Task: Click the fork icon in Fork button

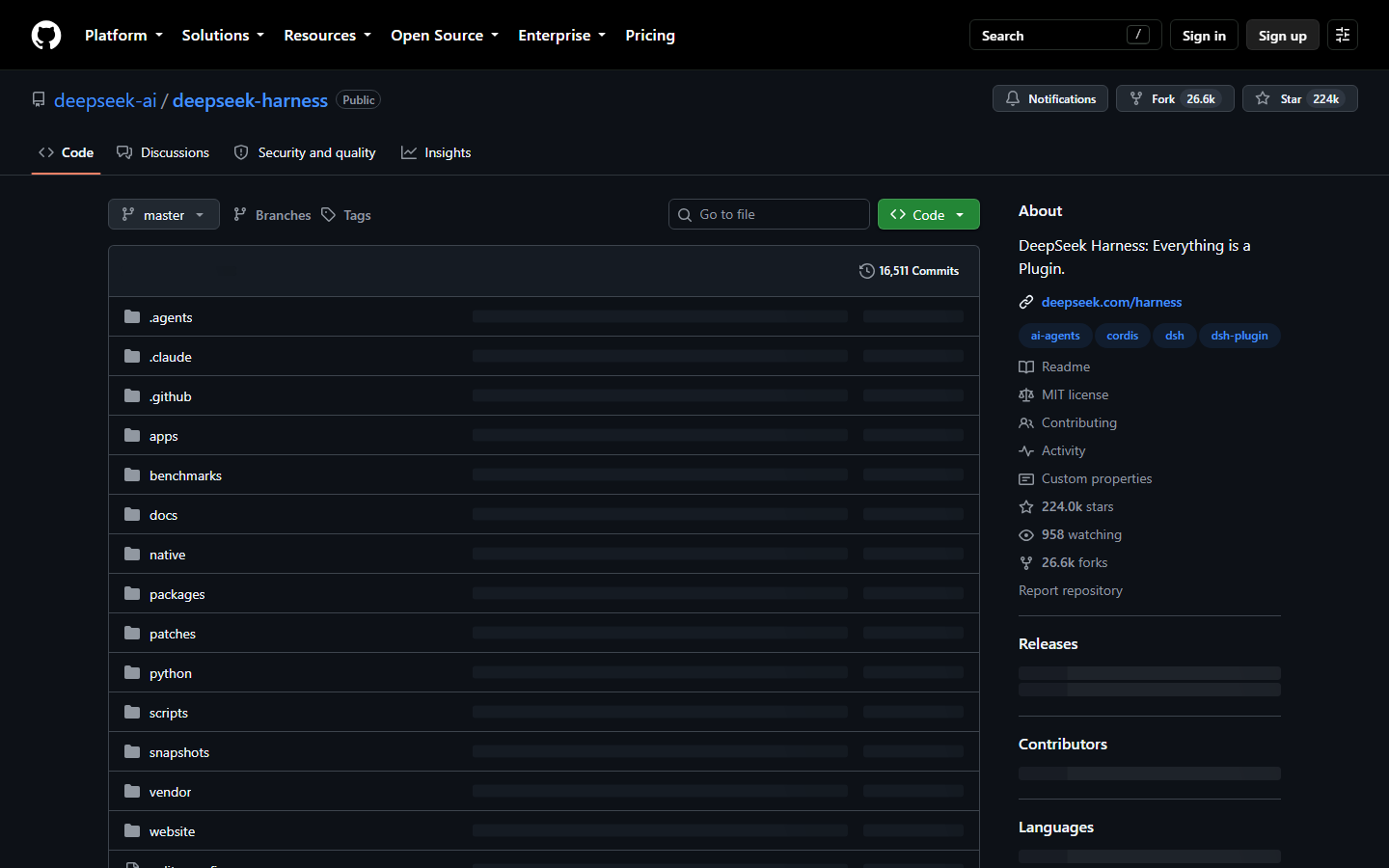Action: pos(1136,99)
